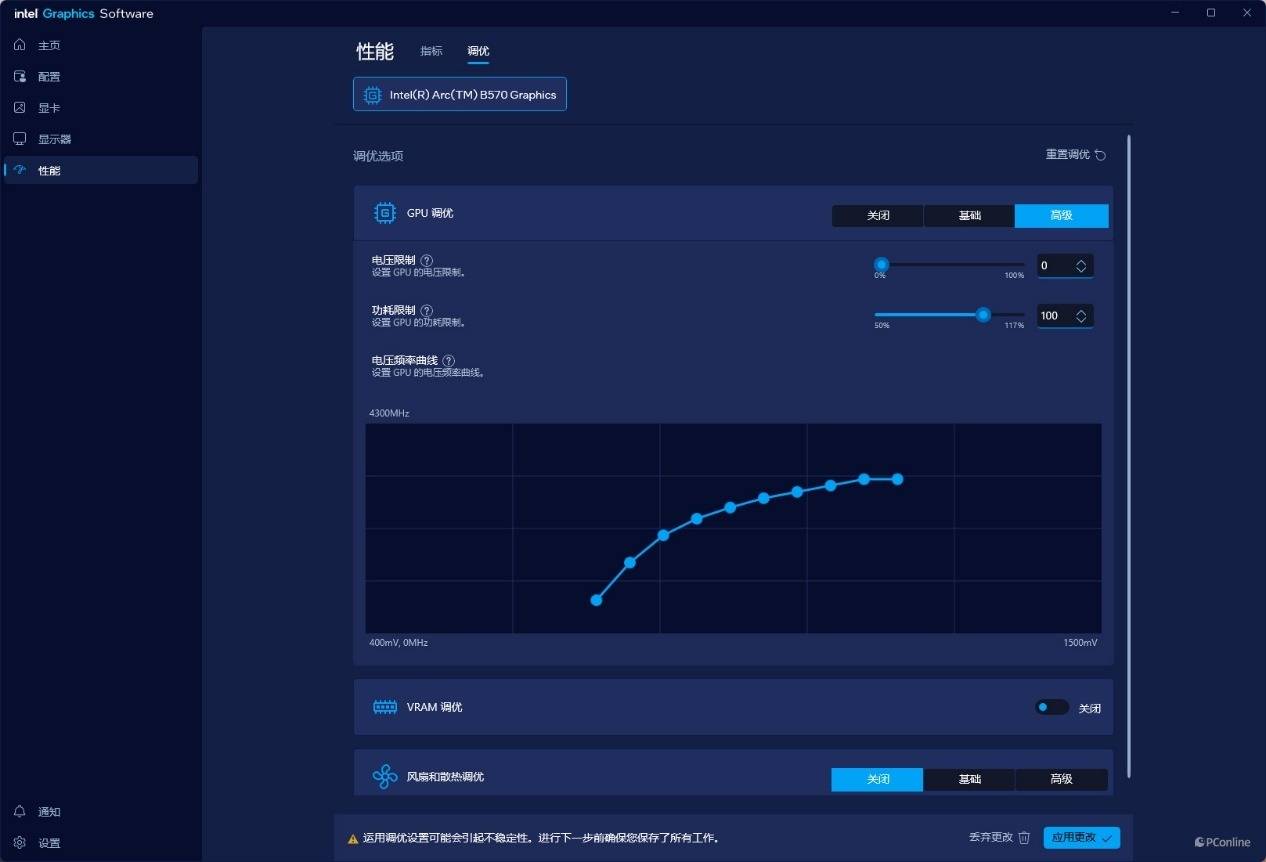Viewport: 1266px width, 862px height.
Task: Set GPU 调优 mode to 高级
Action: point(1061,216)
